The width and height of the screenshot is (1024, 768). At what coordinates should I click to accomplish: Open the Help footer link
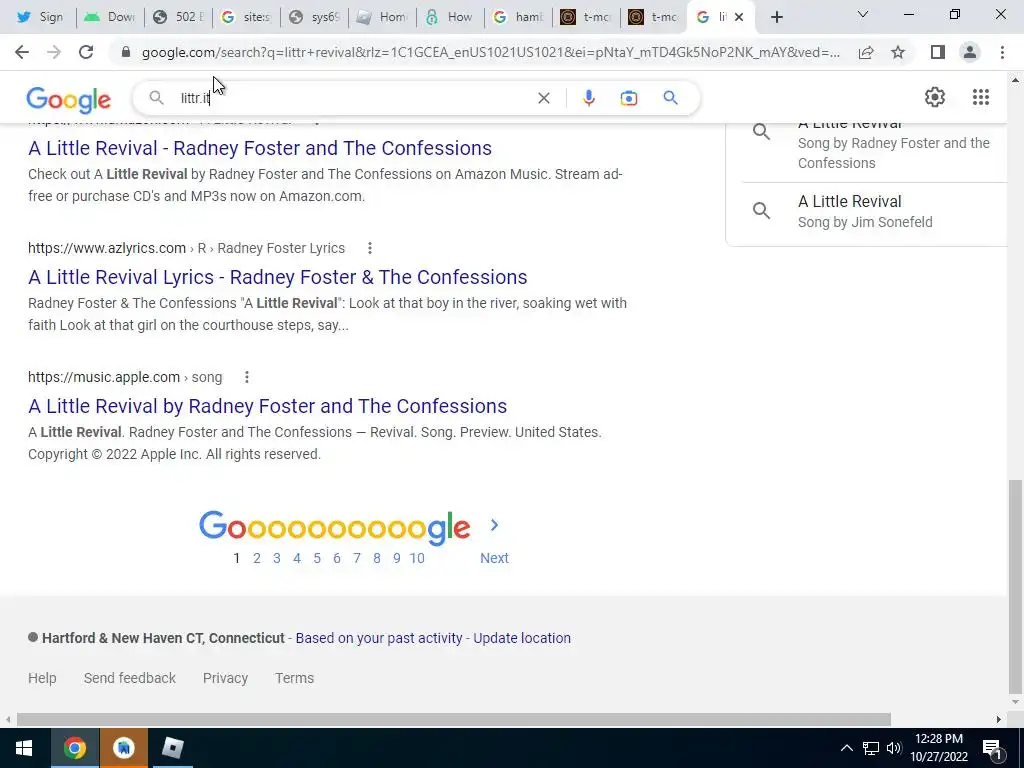point(42,678)
